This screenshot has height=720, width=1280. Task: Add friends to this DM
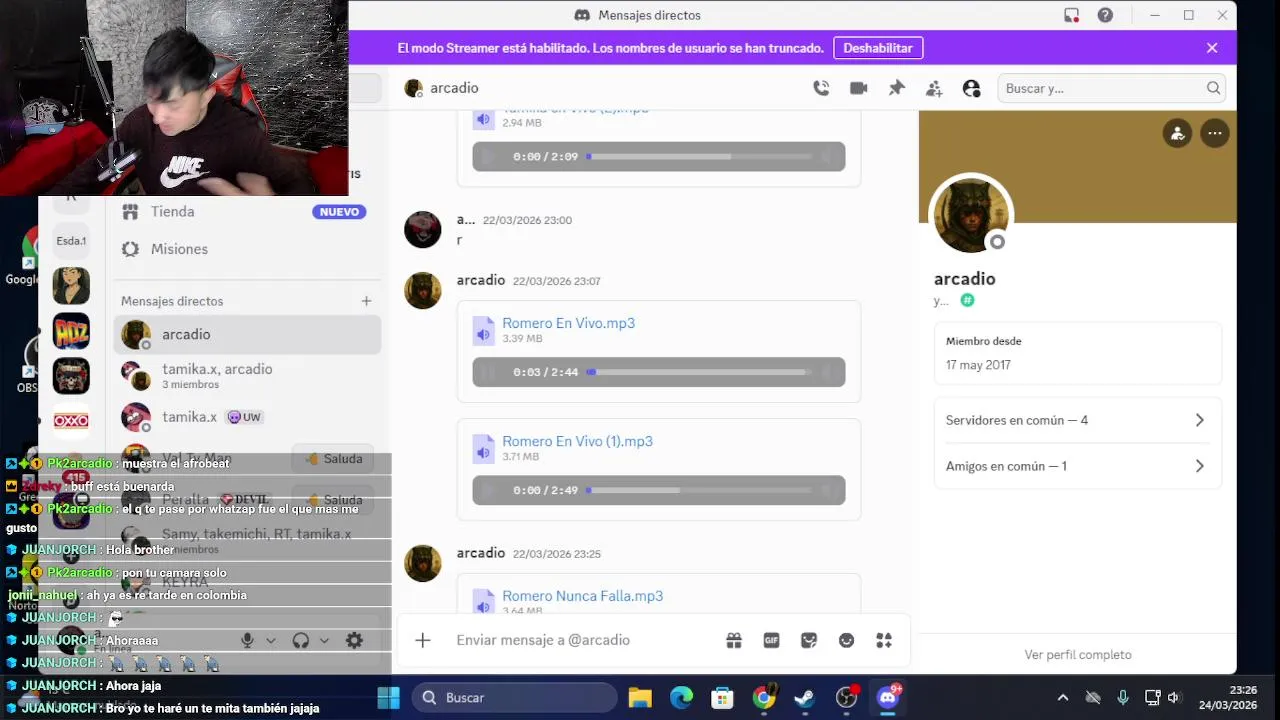pos(934,88)
